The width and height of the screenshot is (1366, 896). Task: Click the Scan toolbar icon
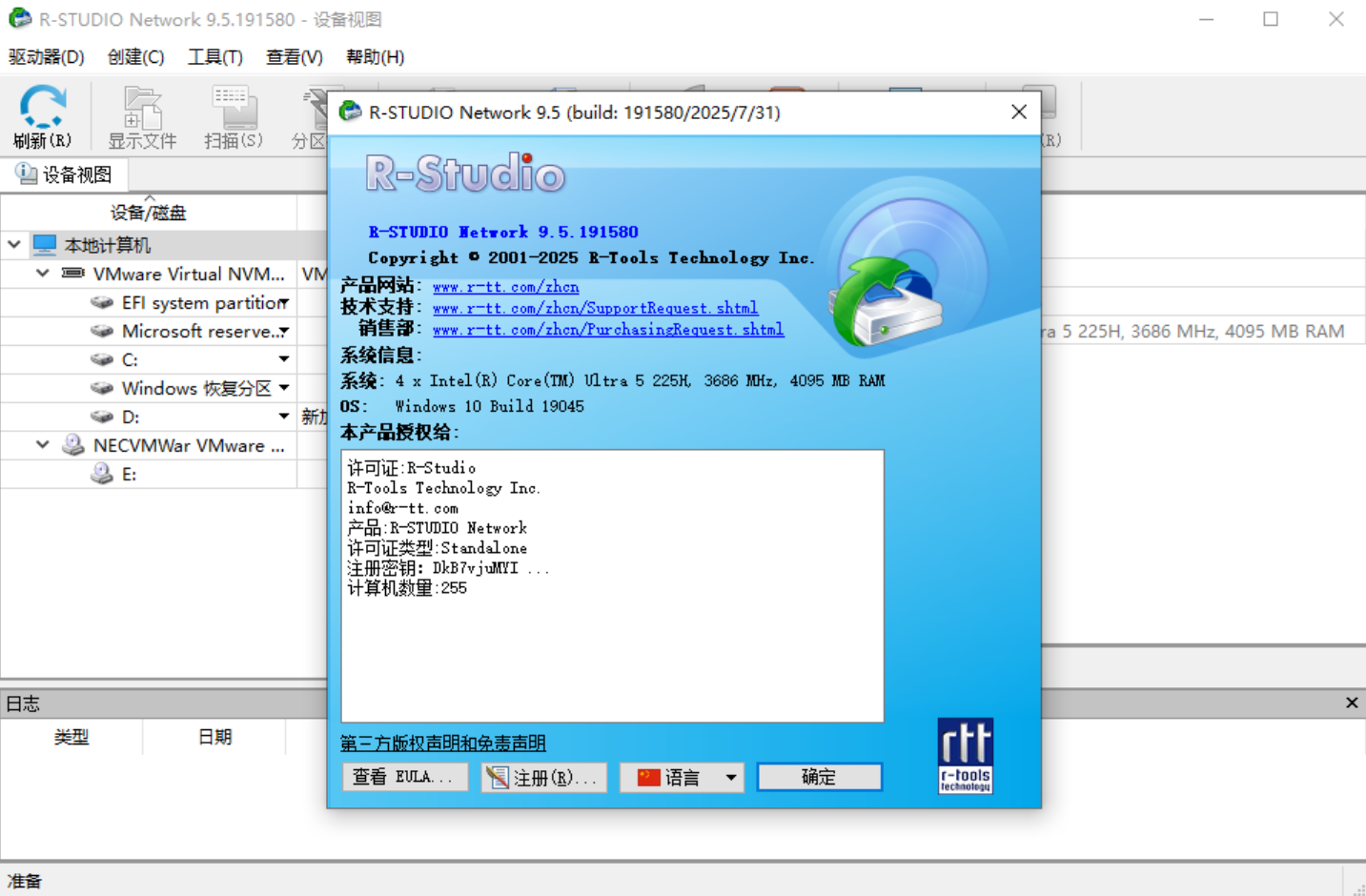click(x=234, y=108)
